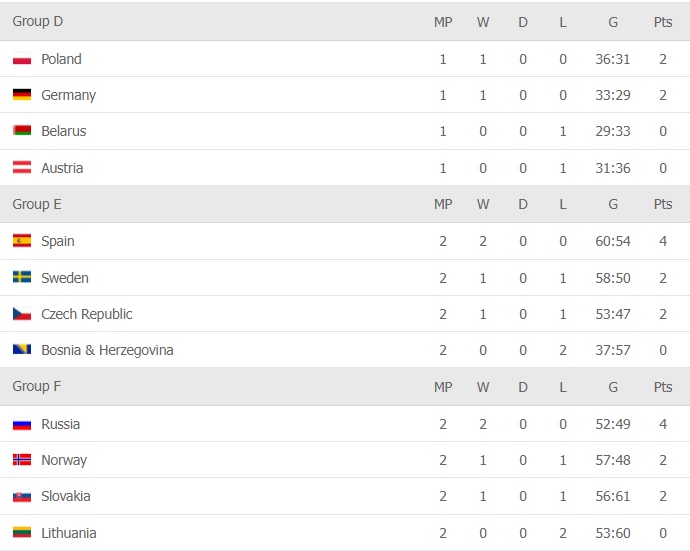Click the Pts column header in Group F

662,386
